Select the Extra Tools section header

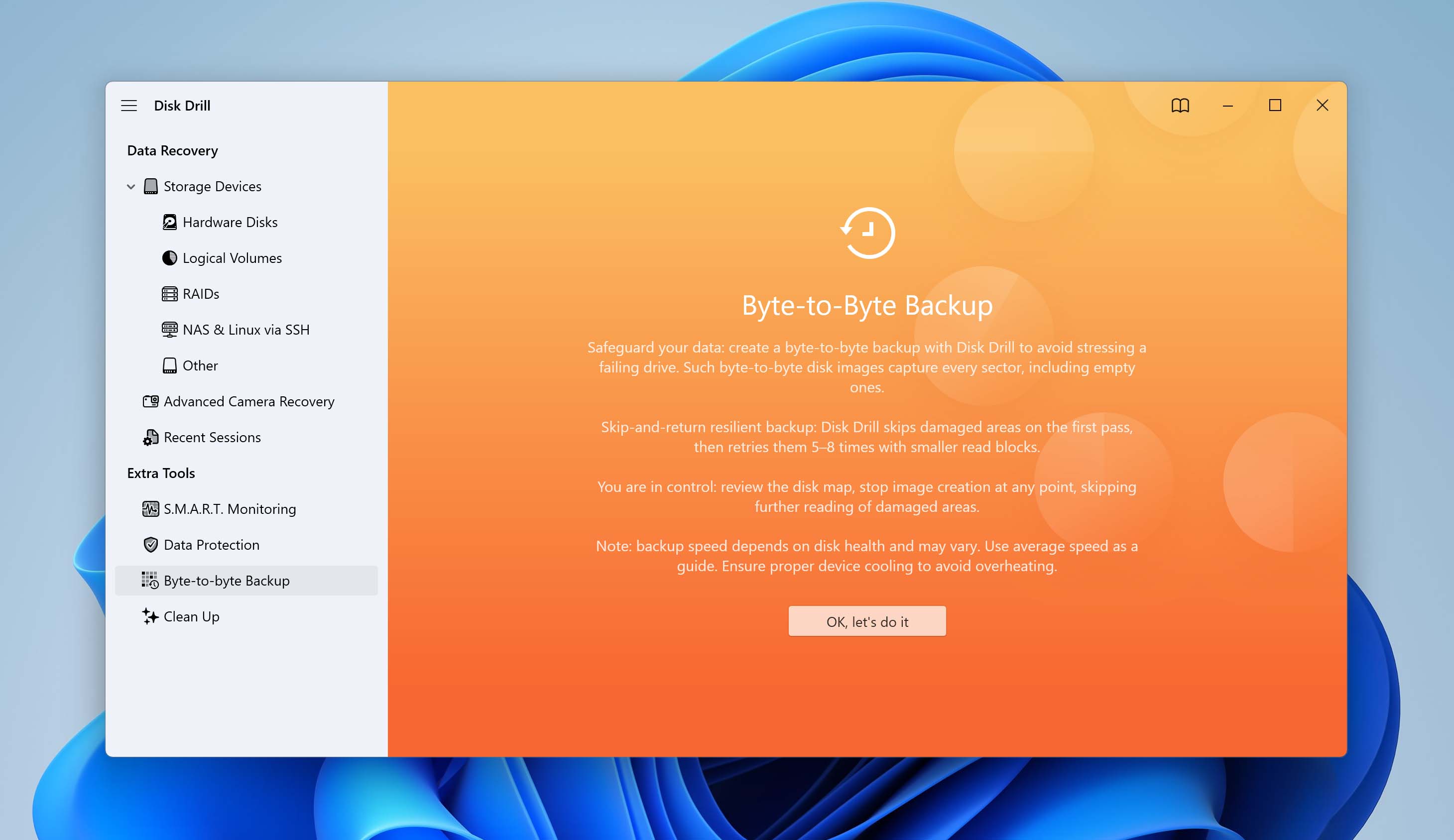tap(161, 473)
